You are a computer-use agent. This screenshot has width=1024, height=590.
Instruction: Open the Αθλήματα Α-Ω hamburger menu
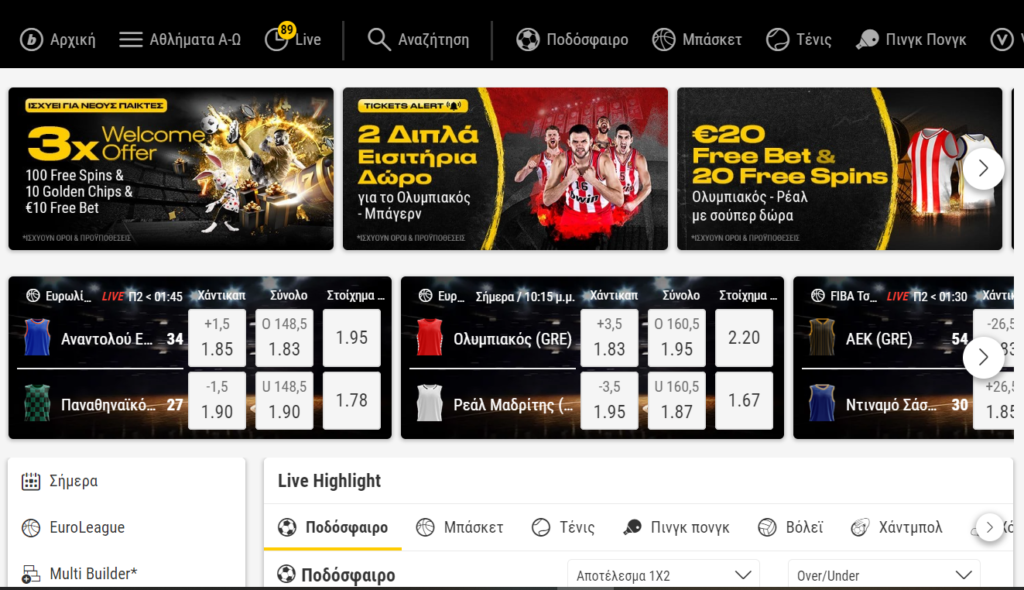(131, 40)
